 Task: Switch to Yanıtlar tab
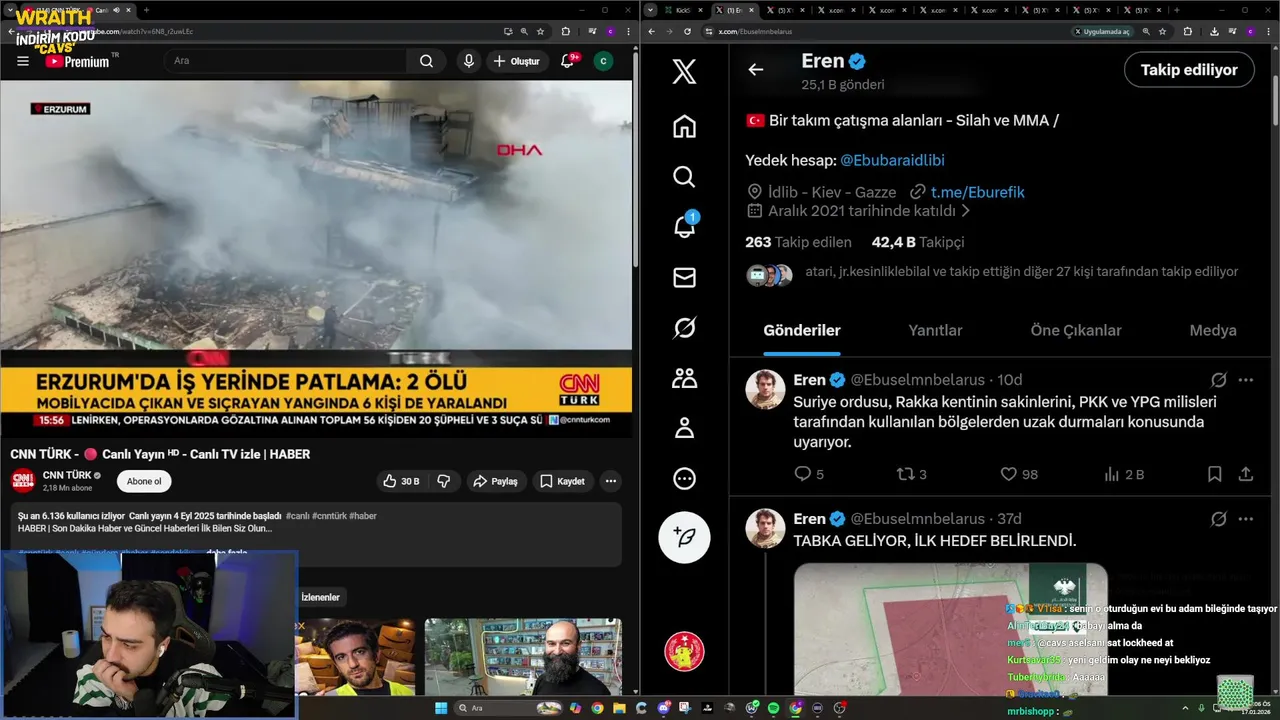[x=935, y=330]
